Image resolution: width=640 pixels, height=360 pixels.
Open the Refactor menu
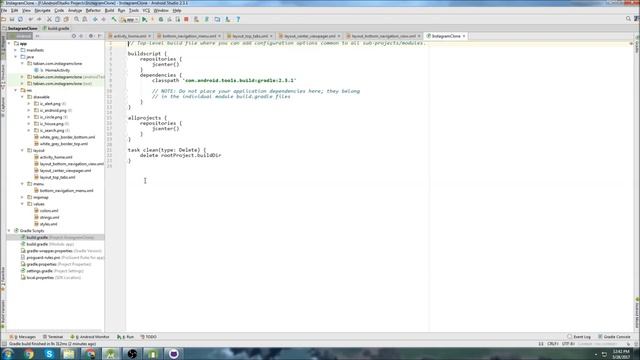tap(93, 10)
